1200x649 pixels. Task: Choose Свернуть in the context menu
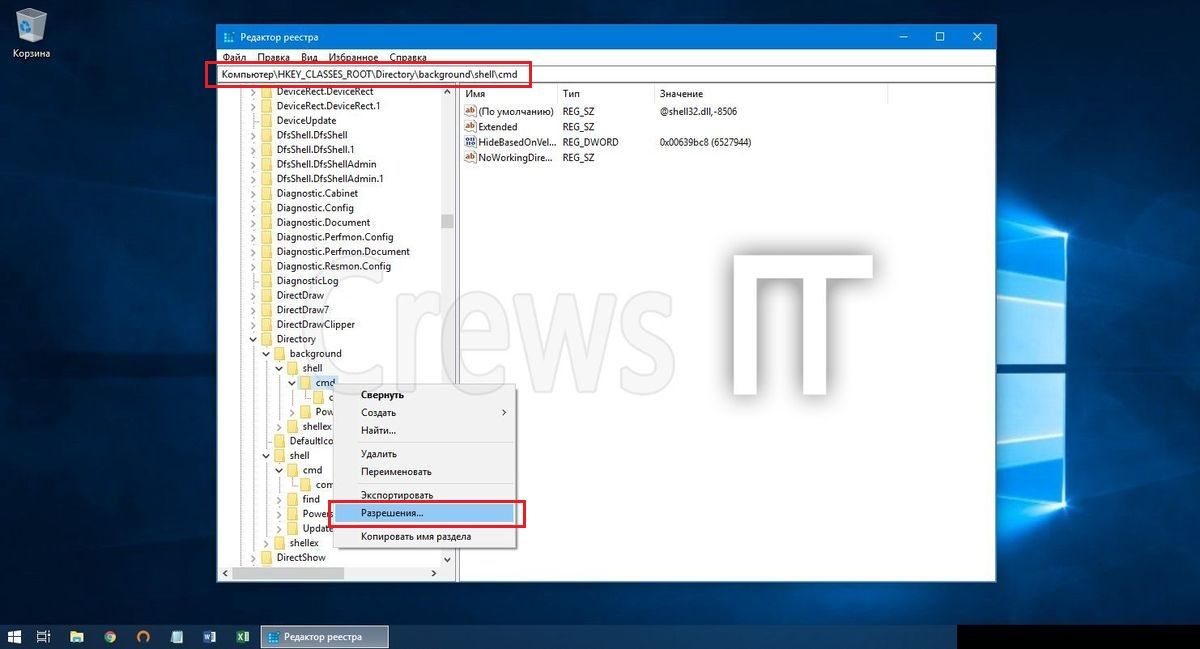pos(424,394)
